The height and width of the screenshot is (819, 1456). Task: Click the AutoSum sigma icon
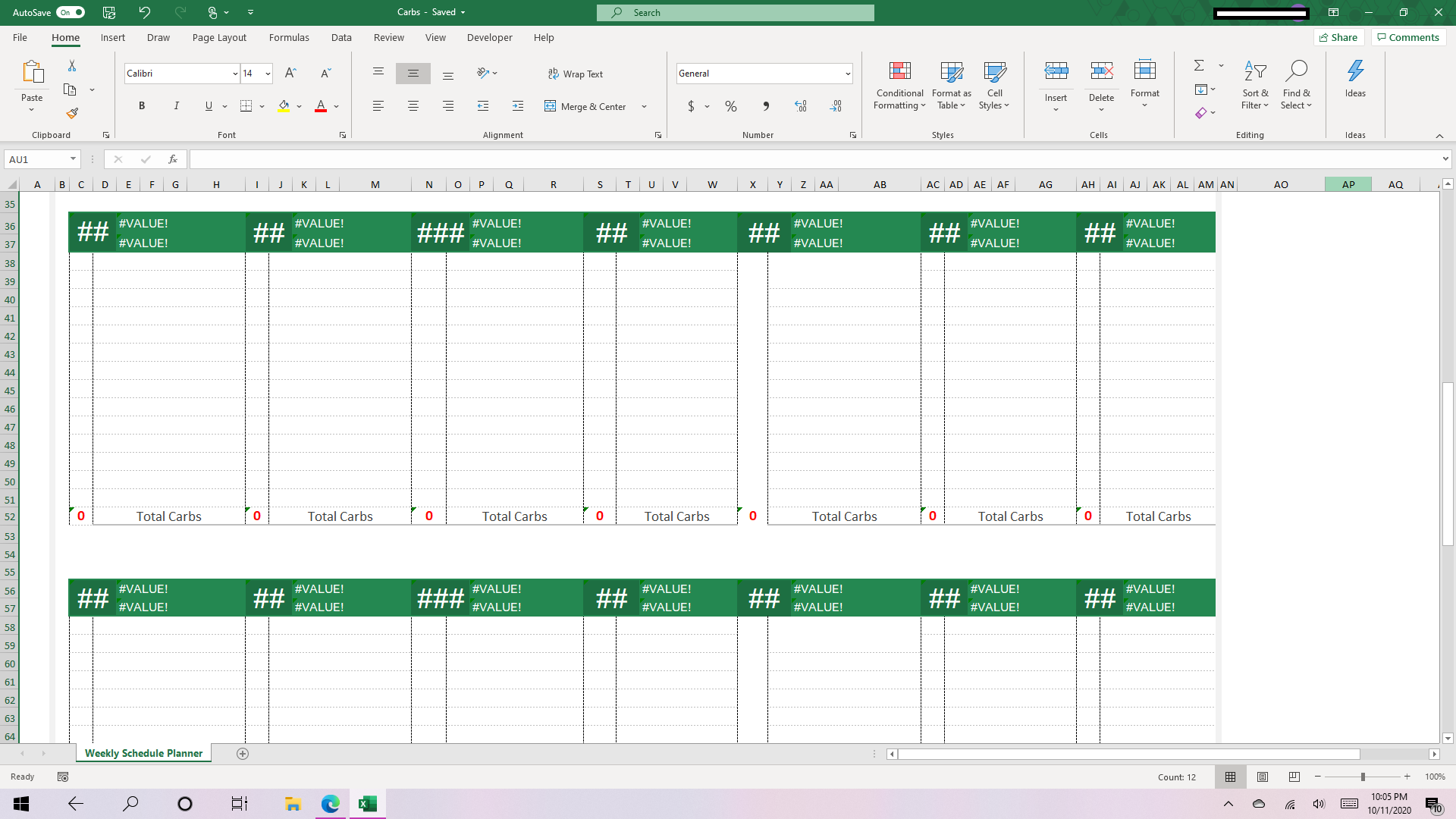coord(1199,66)
